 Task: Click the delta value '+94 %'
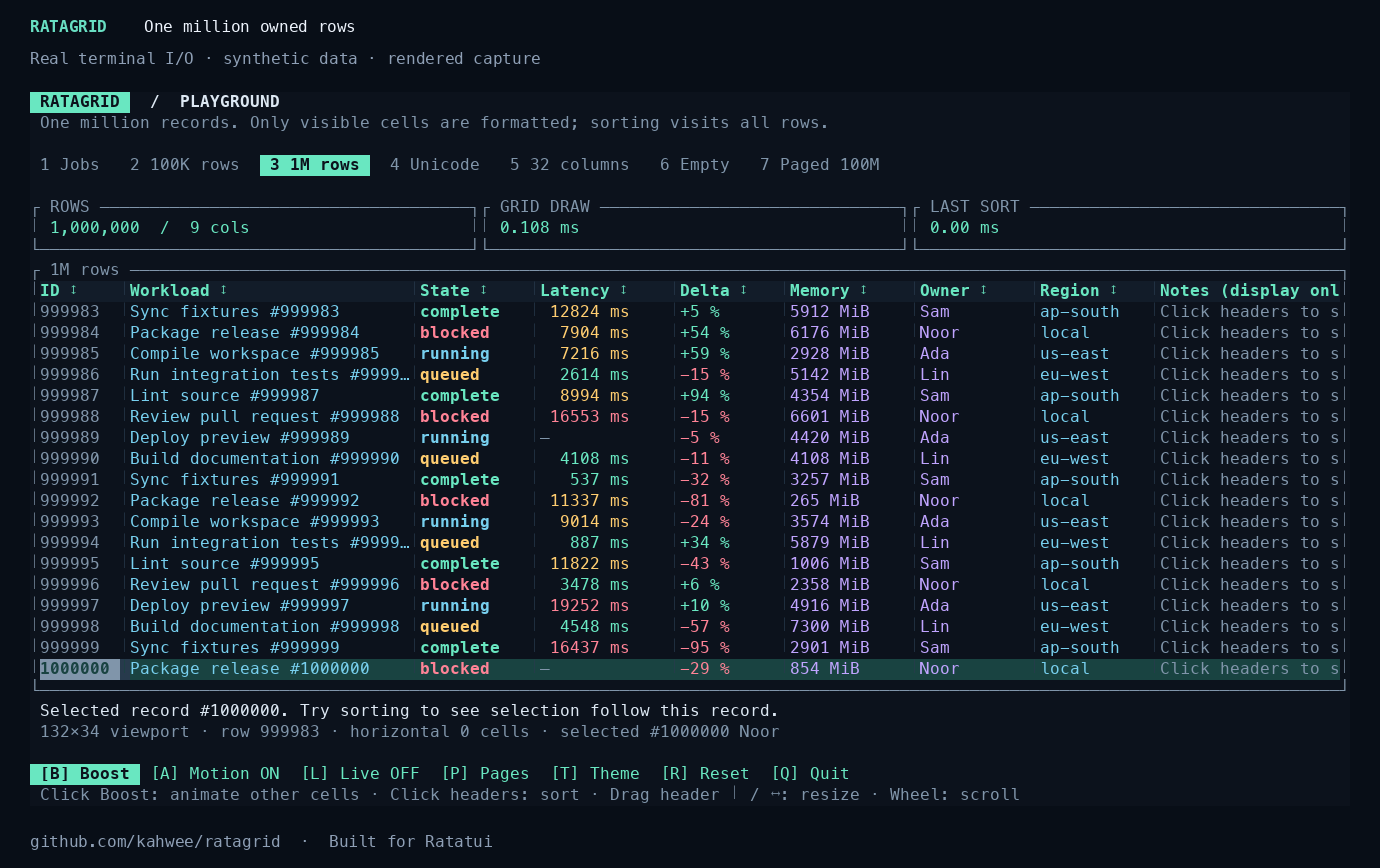coord(705,395)
